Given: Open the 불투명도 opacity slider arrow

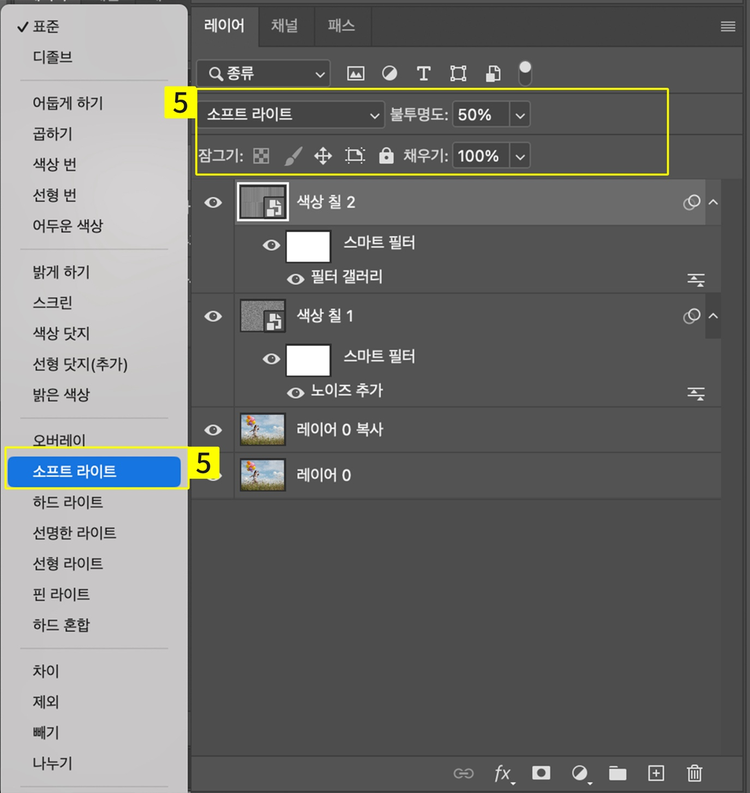Looking at the screenshot, I should 520,115.
